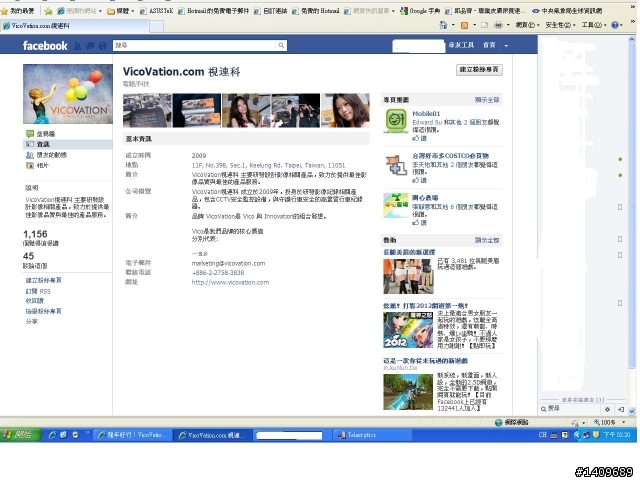The image size is (640, 480).
Task: Click the COSTCO page title link
Action: coord(451,156)
